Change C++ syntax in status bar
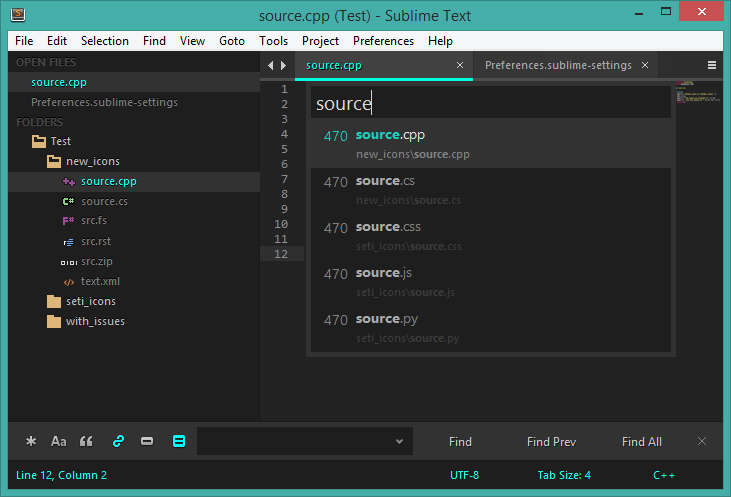This screenshot has width=731, height=497. tap(664, 475)
